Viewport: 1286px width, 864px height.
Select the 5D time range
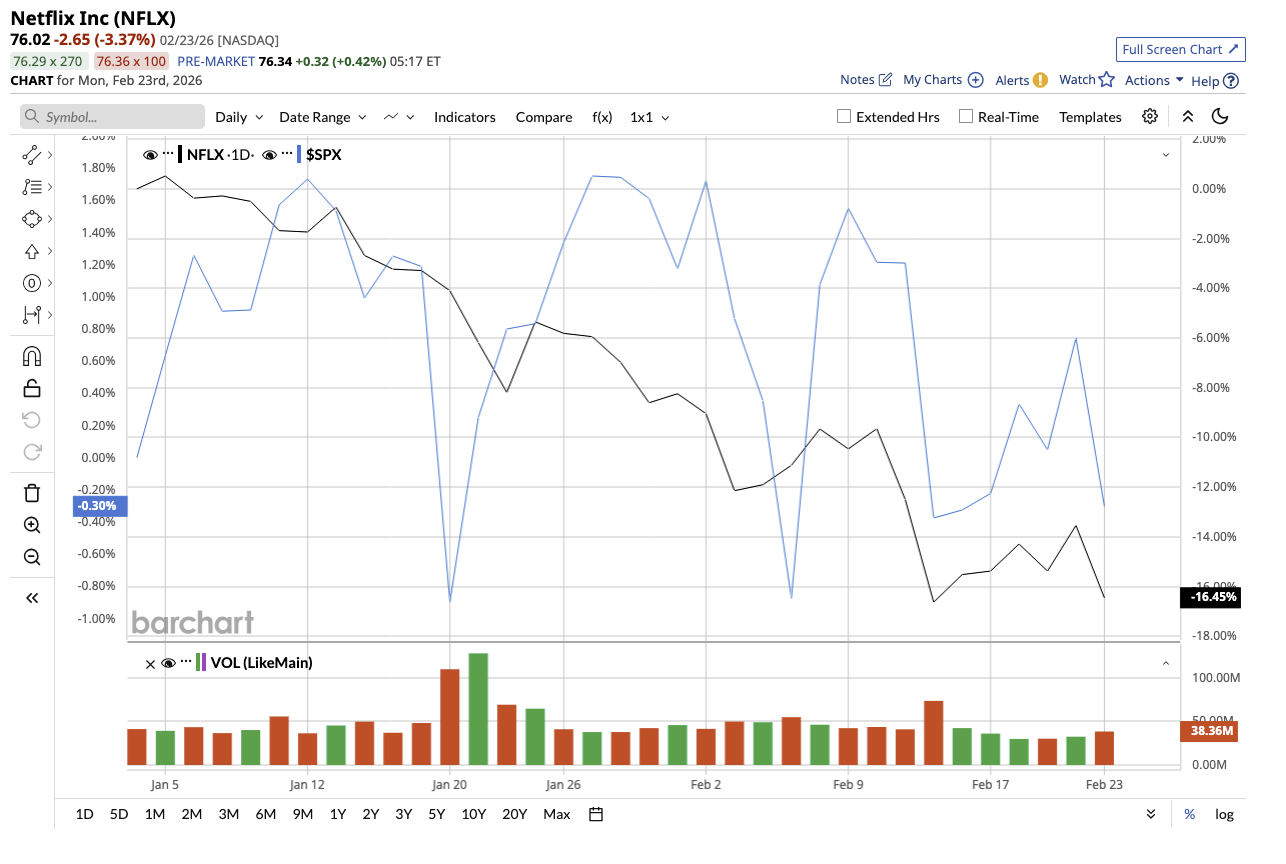(119, 814)
